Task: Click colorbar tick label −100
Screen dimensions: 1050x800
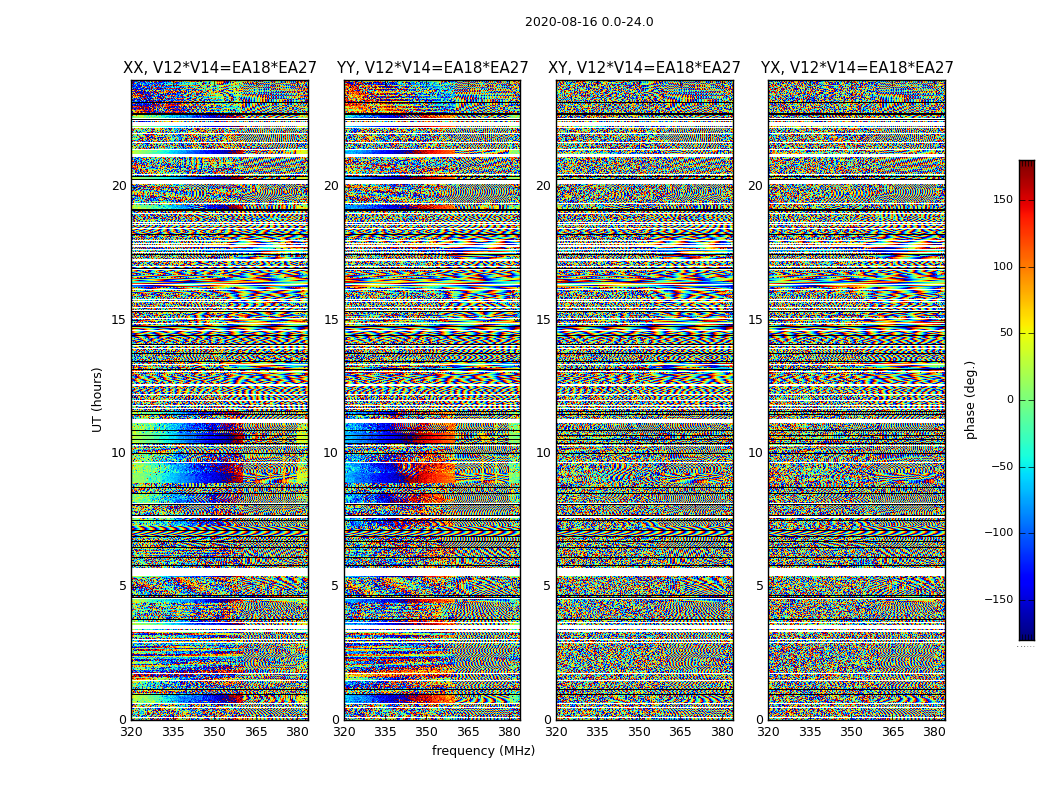Action: tap(998, 533)
